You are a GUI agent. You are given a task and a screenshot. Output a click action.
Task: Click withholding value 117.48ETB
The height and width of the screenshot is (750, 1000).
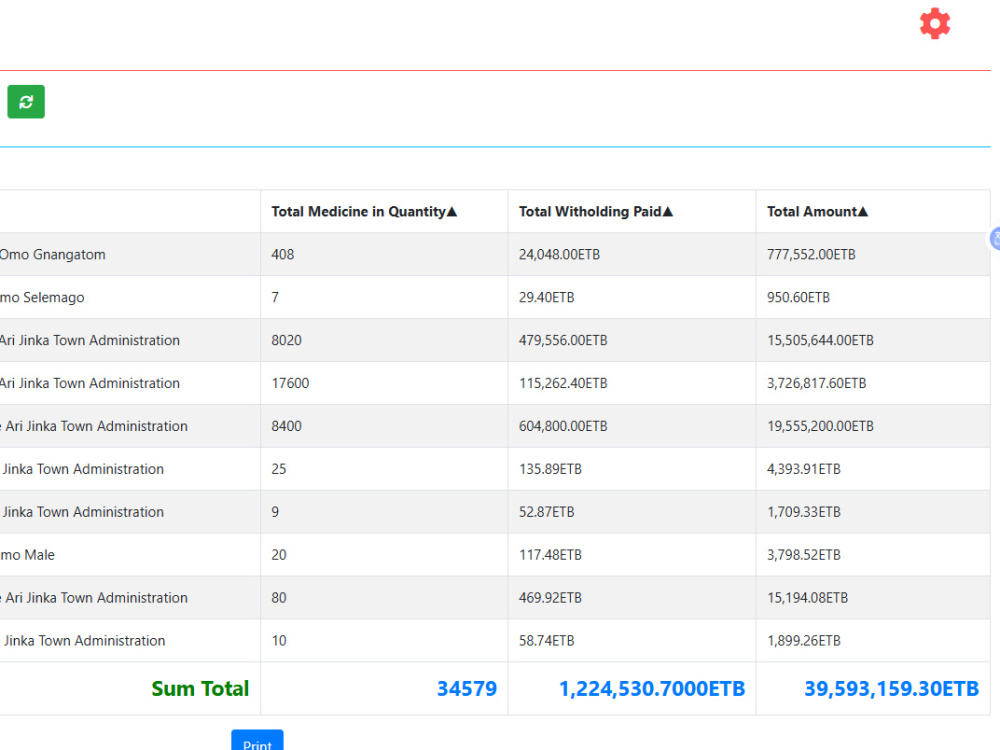click(x=550, y=555)
